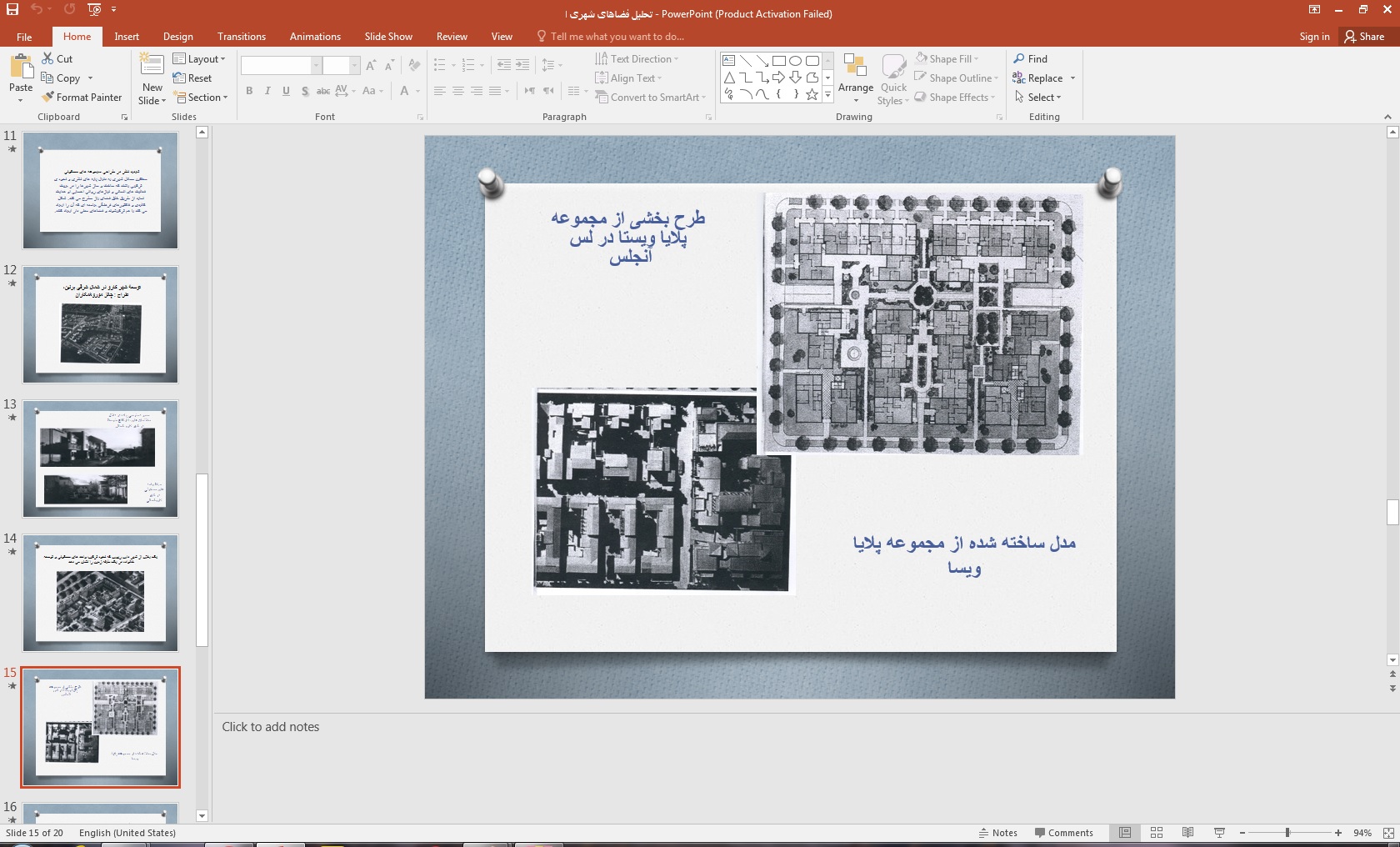Toggle Bold formatting
Viewport: 1400px width, 847px height.
coord(249,92)
